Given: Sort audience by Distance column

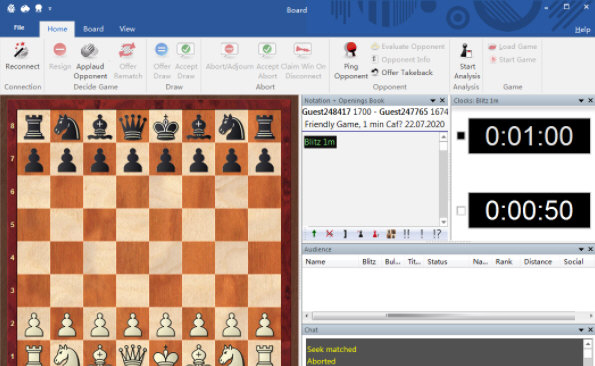Looking at the screenshot, I should point(537,262).
